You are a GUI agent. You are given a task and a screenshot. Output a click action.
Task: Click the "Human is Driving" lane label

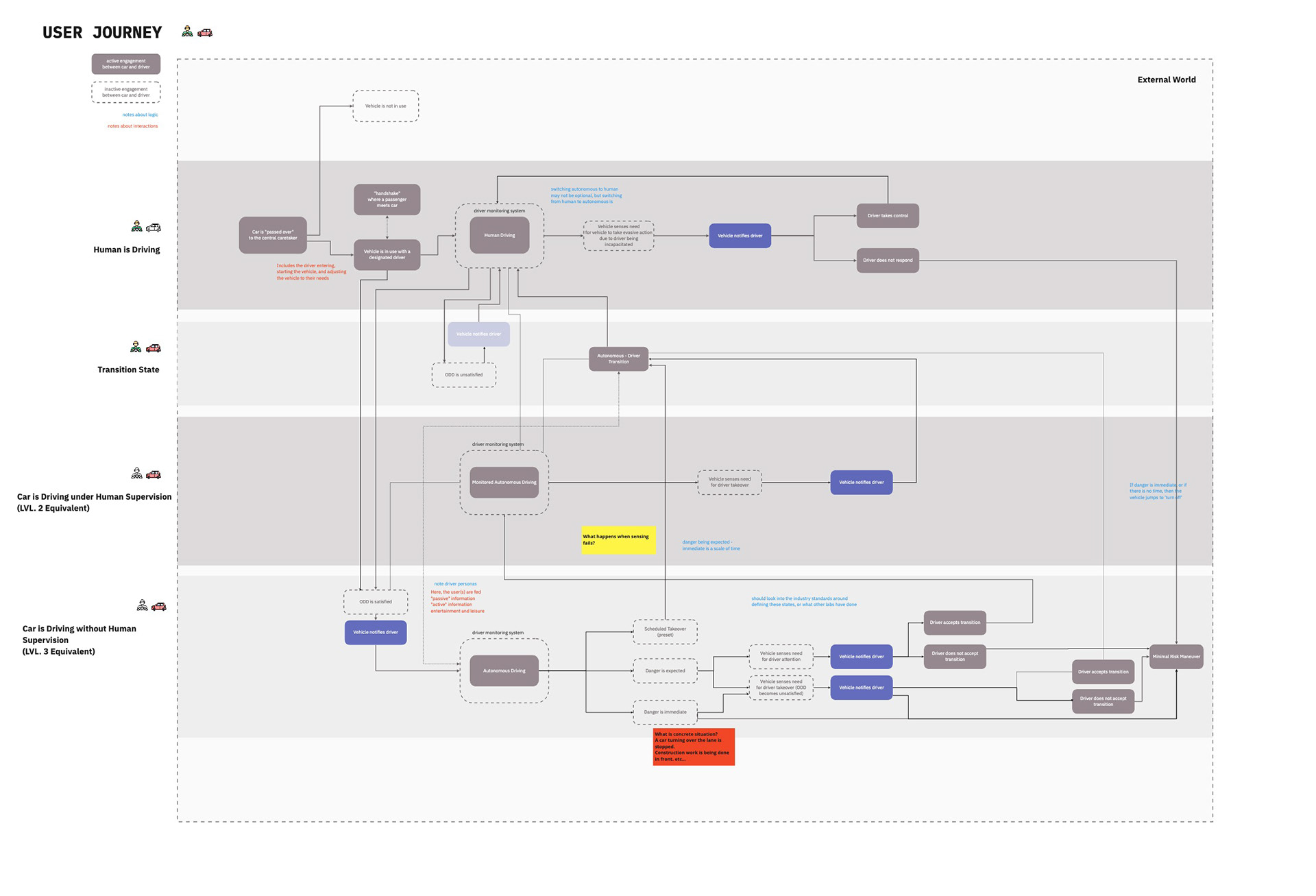pos(127,250)
